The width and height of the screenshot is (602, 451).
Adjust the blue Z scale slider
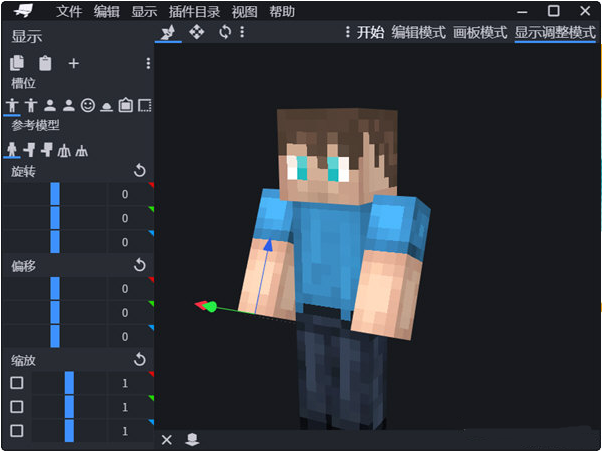69,431
